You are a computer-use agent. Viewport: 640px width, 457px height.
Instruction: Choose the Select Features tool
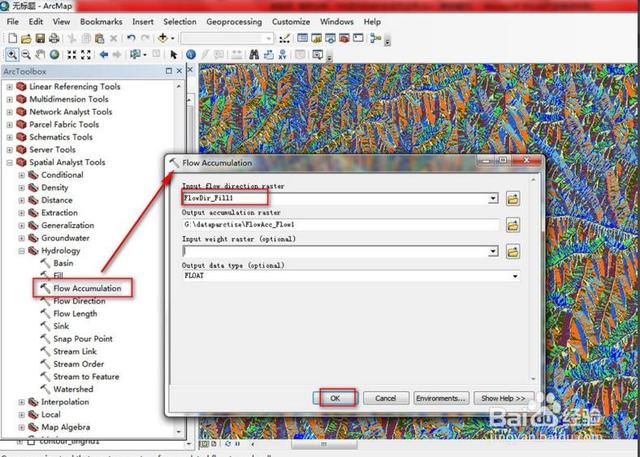pos(135,54)
